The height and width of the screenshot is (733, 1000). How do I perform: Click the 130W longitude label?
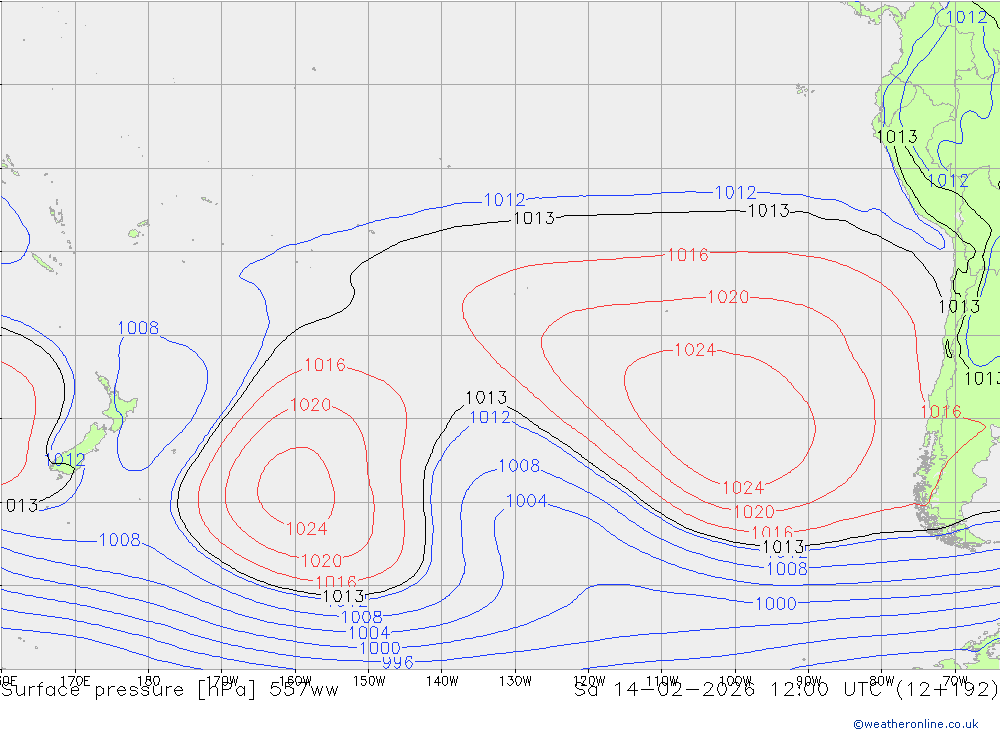click(515, 681)
